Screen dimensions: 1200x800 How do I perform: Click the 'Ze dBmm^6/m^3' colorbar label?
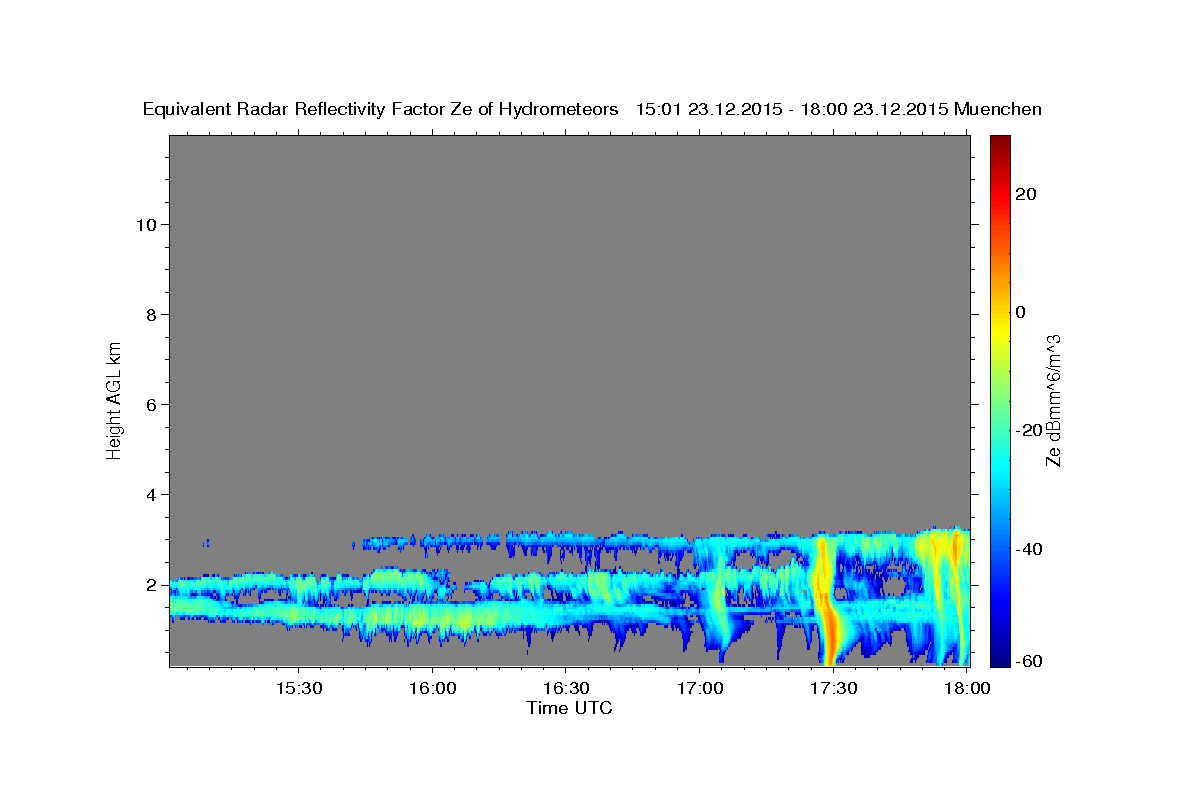pos(1053,400)
